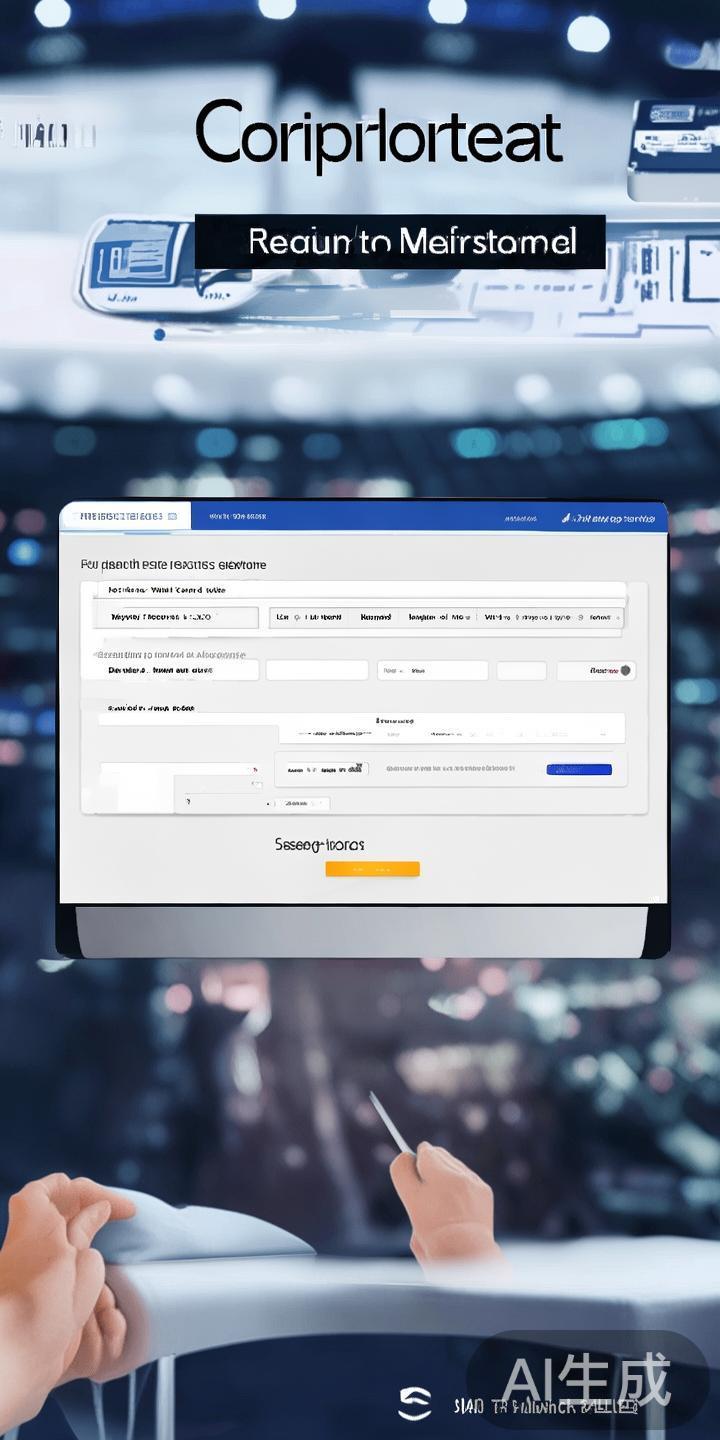Viewport: 720px width, 1440px height.
Task: Open the second item in the blue header bar
Action: point(237,517)
